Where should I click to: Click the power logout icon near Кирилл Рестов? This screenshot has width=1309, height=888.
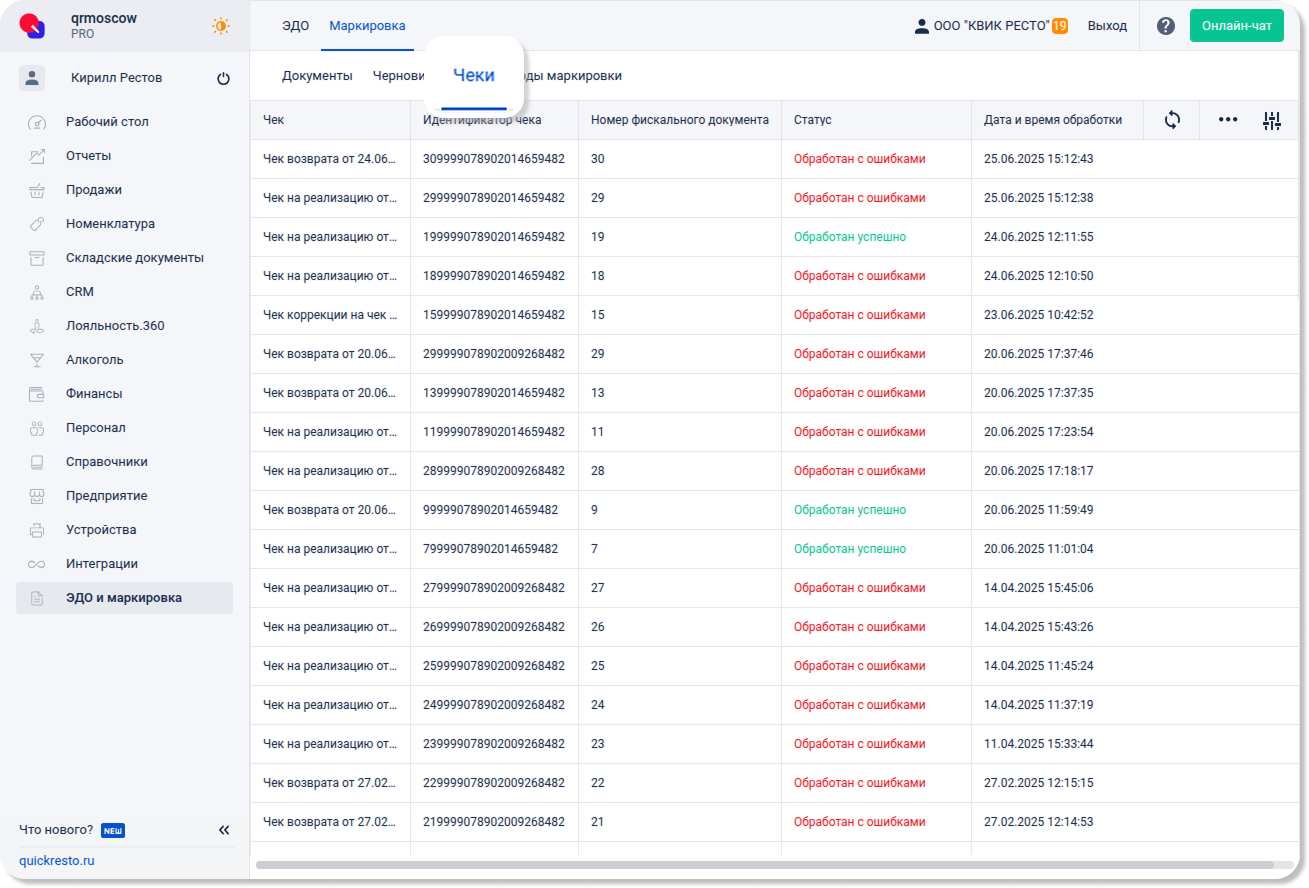pos(223,79)
